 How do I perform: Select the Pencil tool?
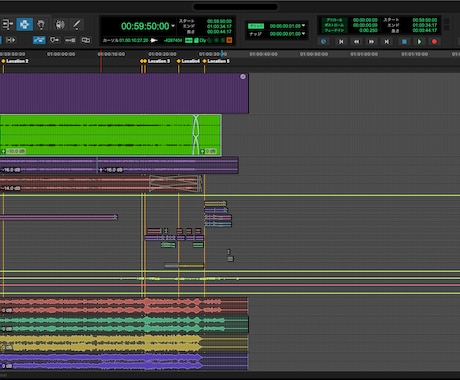(77, 24)
